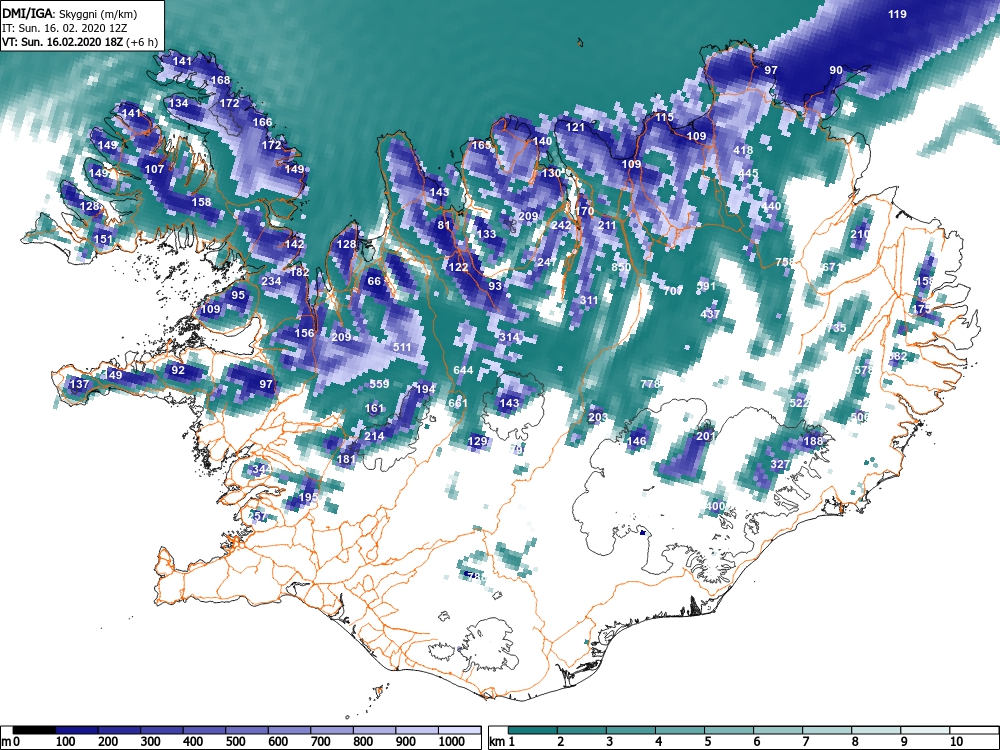This screenshot has height=750, width=1000.
Task: Click the visibility value 344
Action: 261,469
